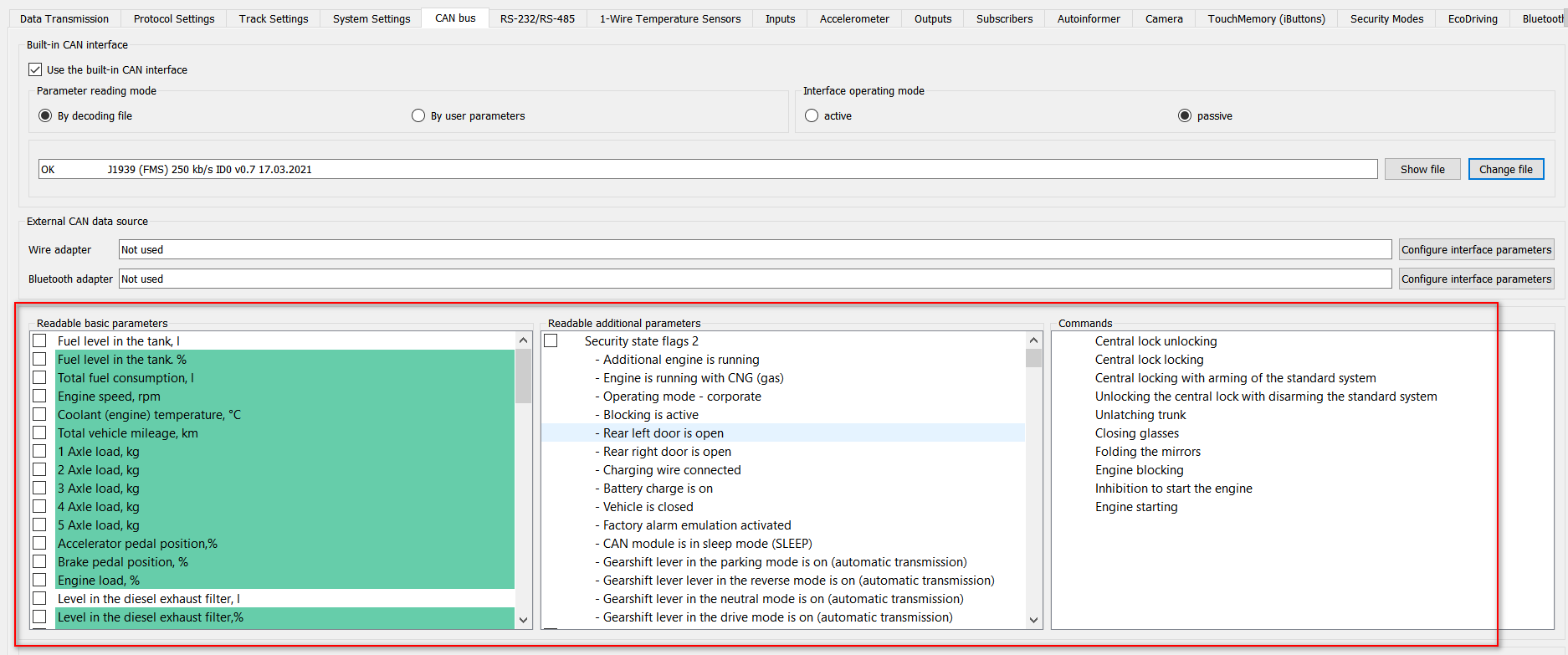
Task: Click Configure interface parameters for Wire adapter
Action: (x=1476, y=249)
